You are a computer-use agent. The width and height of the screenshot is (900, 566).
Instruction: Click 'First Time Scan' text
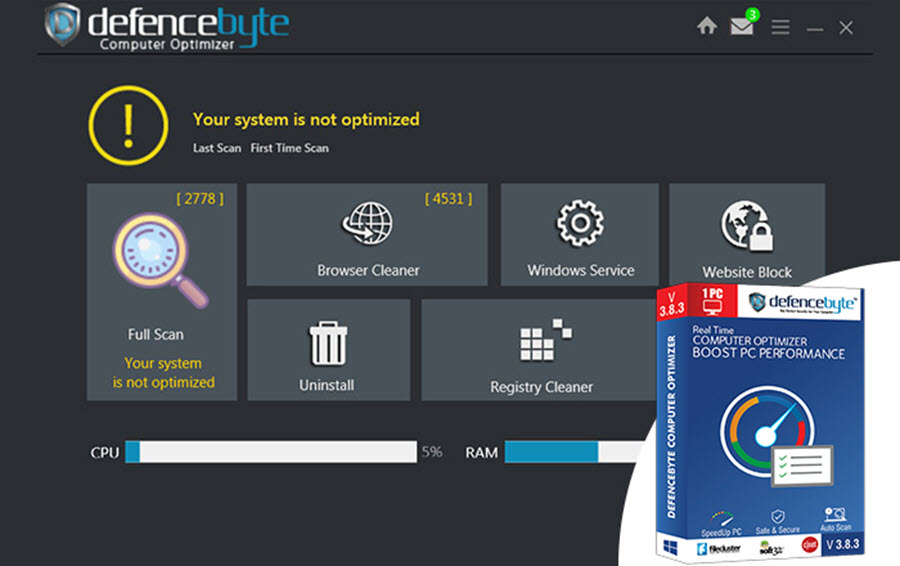289,148
